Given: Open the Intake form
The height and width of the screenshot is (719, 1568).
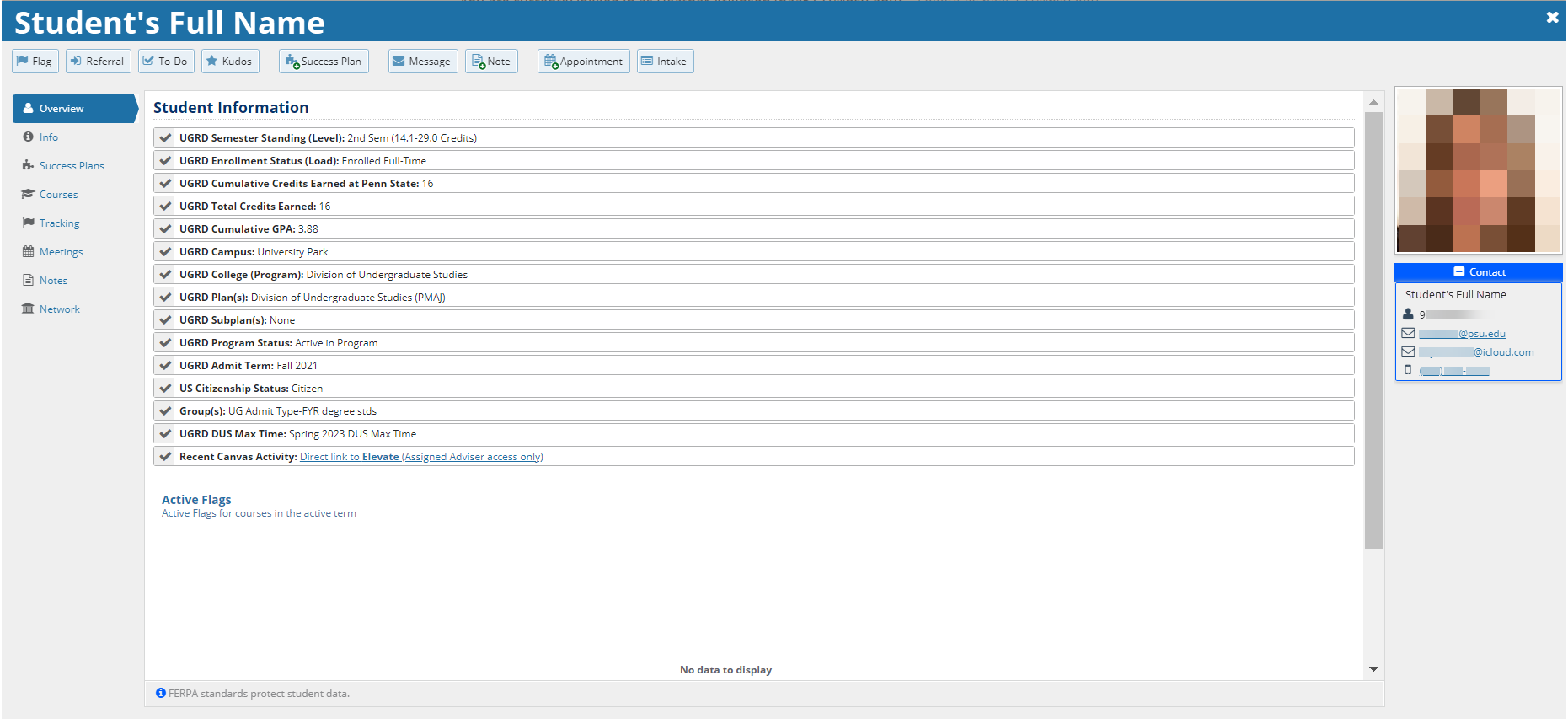Looking at the screenshot, I should (665, 62).
